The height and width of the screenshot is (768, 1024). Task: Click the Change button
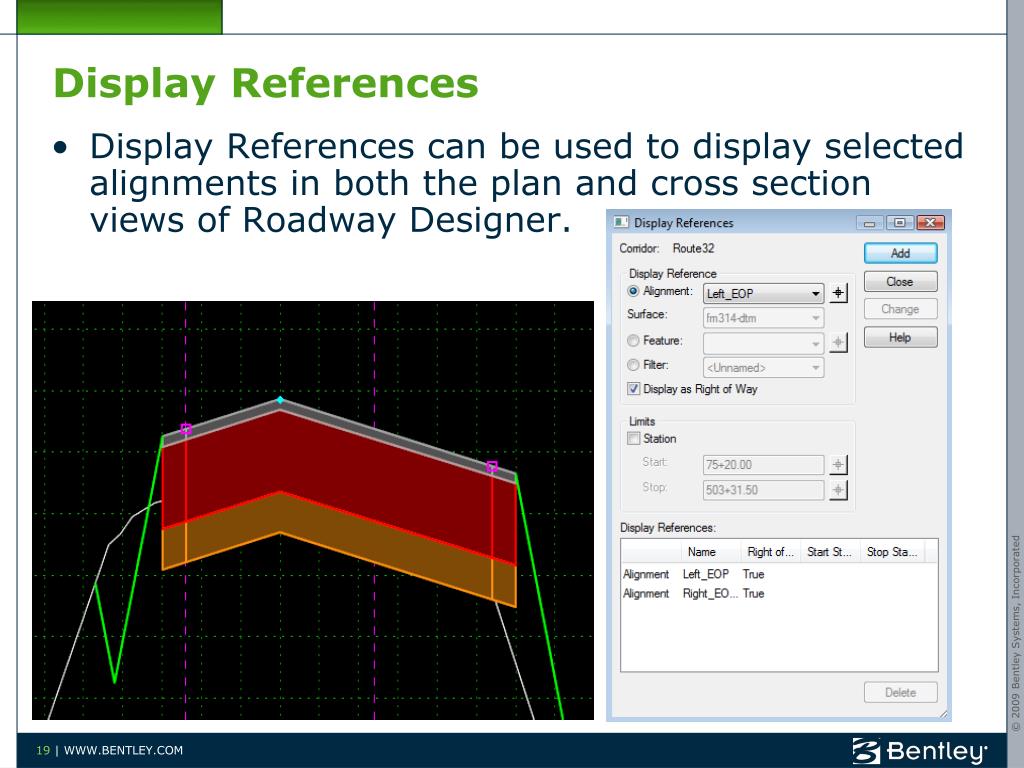[x=901, y=309]
